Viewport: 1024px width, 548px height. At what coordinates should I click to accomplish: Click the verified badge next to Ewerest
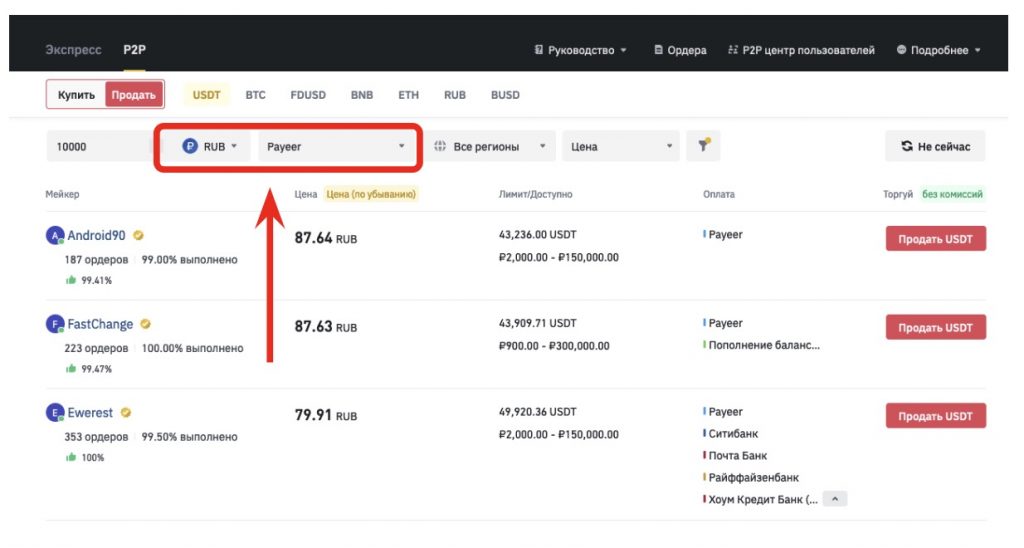(x=126, y=413)
